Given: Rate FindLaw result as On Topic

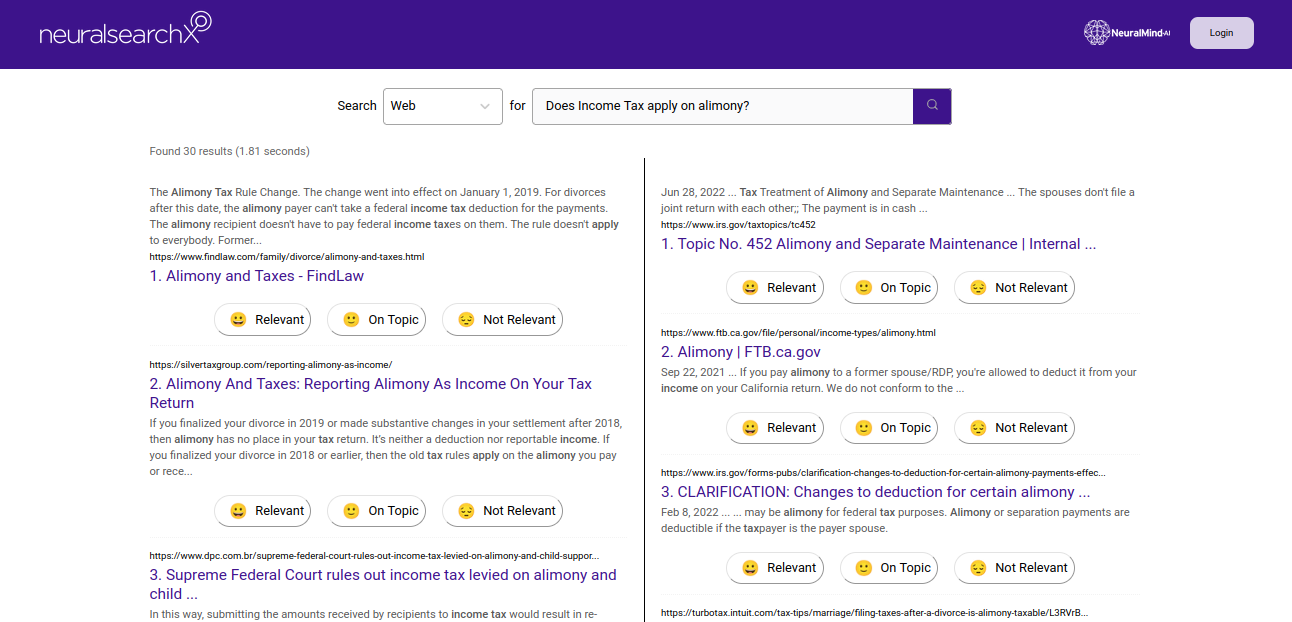Looking at the screenshot, I should (380, 320).
